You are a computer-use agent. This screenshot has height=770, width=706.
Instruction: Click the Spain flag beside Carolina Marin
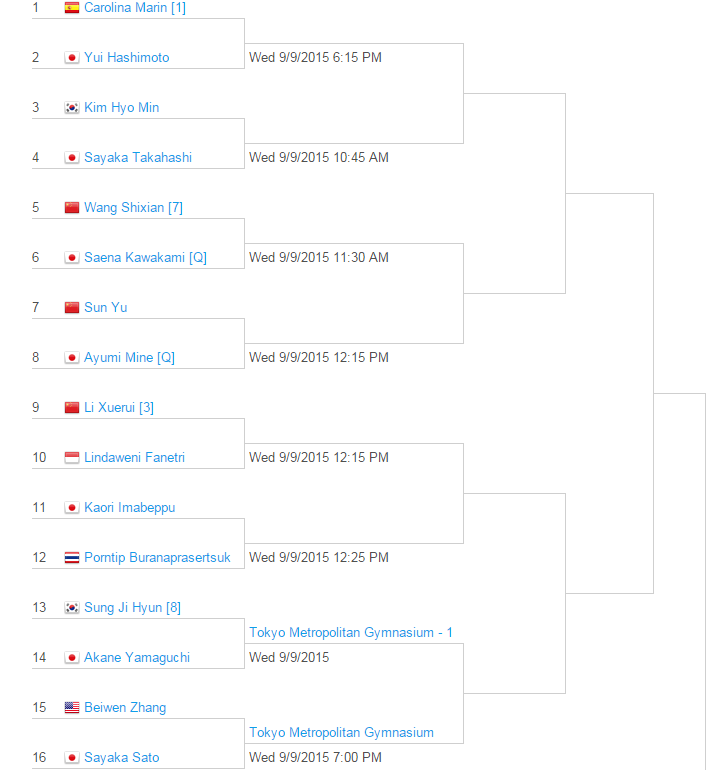tap(71, 8)
